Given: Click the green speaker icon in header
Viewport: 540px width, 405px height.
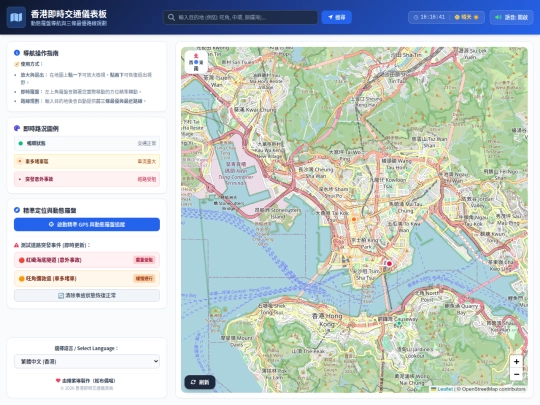Looking at the screenshot, I should click(498, 17).
